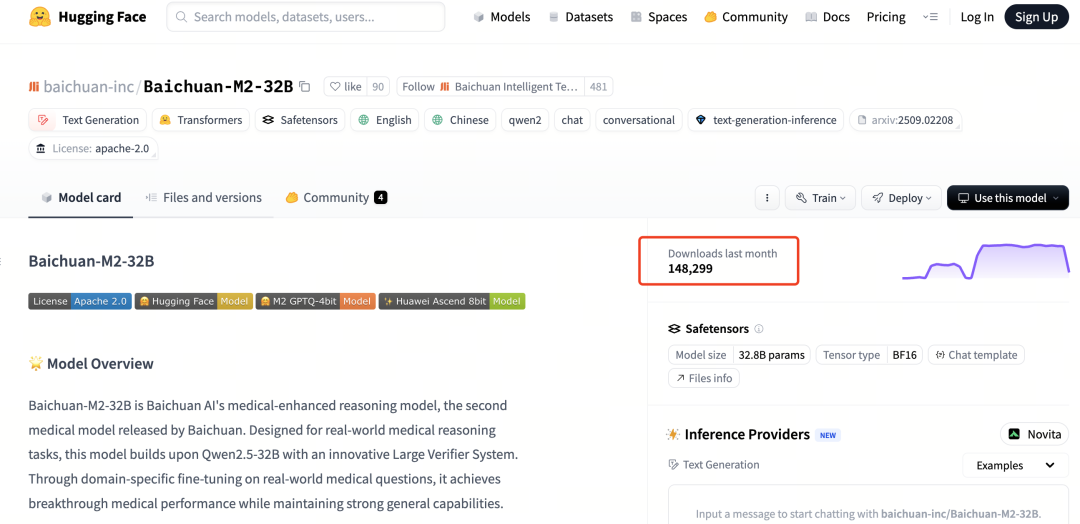Click the Sign Up button
This screenshot has height=524, width=1080.
click(x=1036, y=17)
